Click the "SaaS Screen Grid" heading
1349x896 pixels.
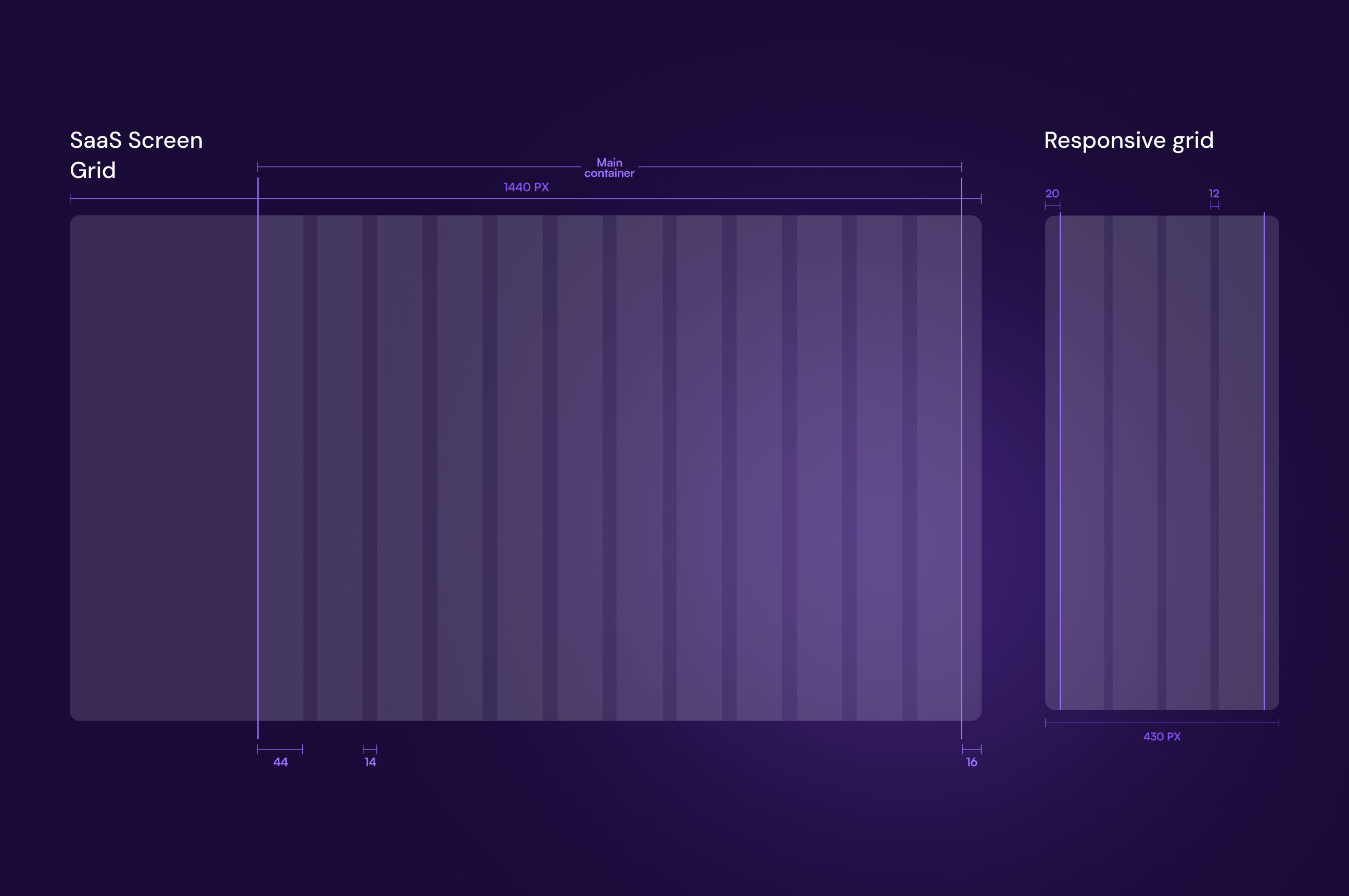pyautogui.click(x=136, y=155)
